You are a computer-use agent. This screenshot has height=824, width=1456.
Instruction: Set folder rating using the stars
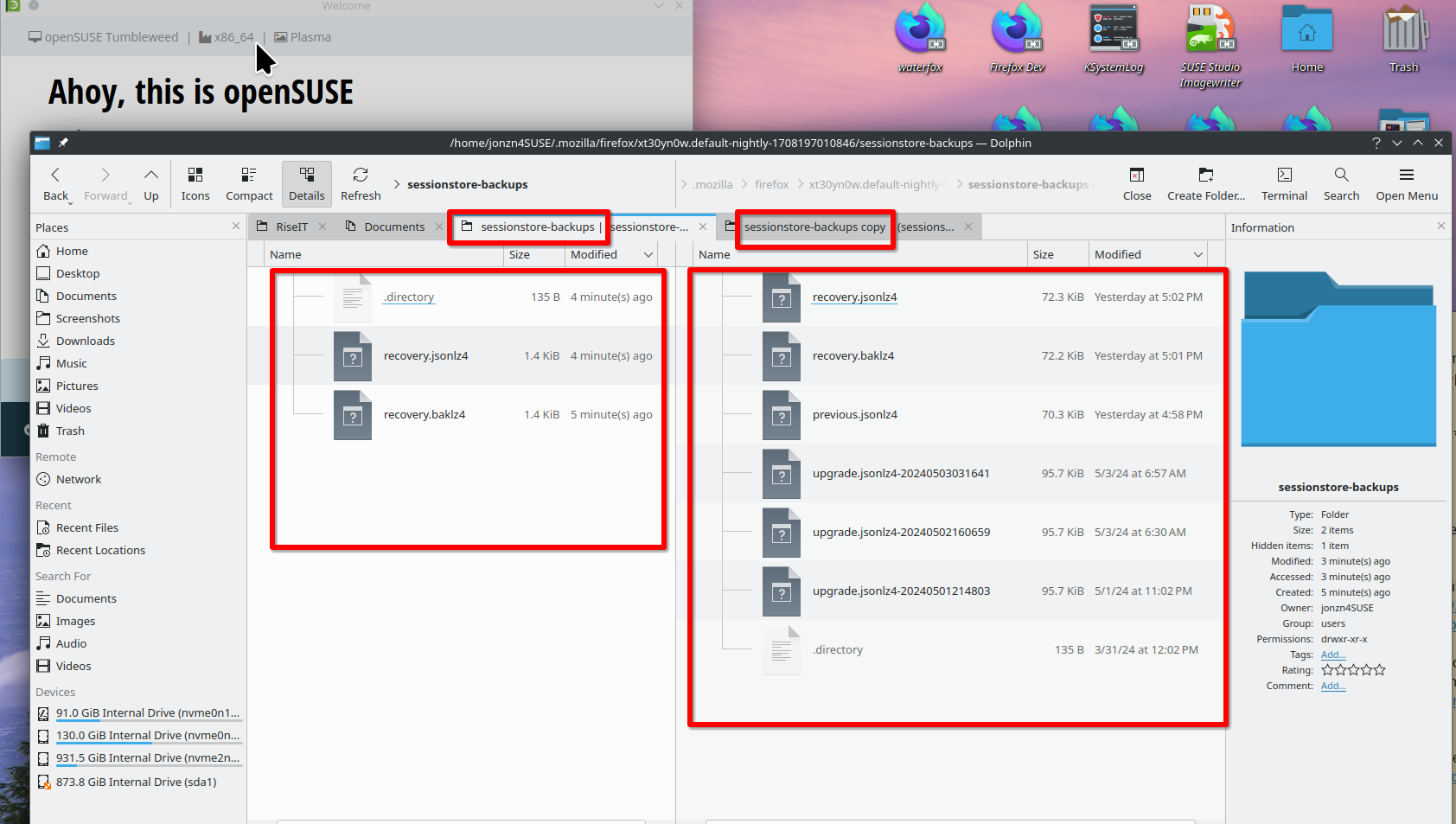(x=1354, y=670)
